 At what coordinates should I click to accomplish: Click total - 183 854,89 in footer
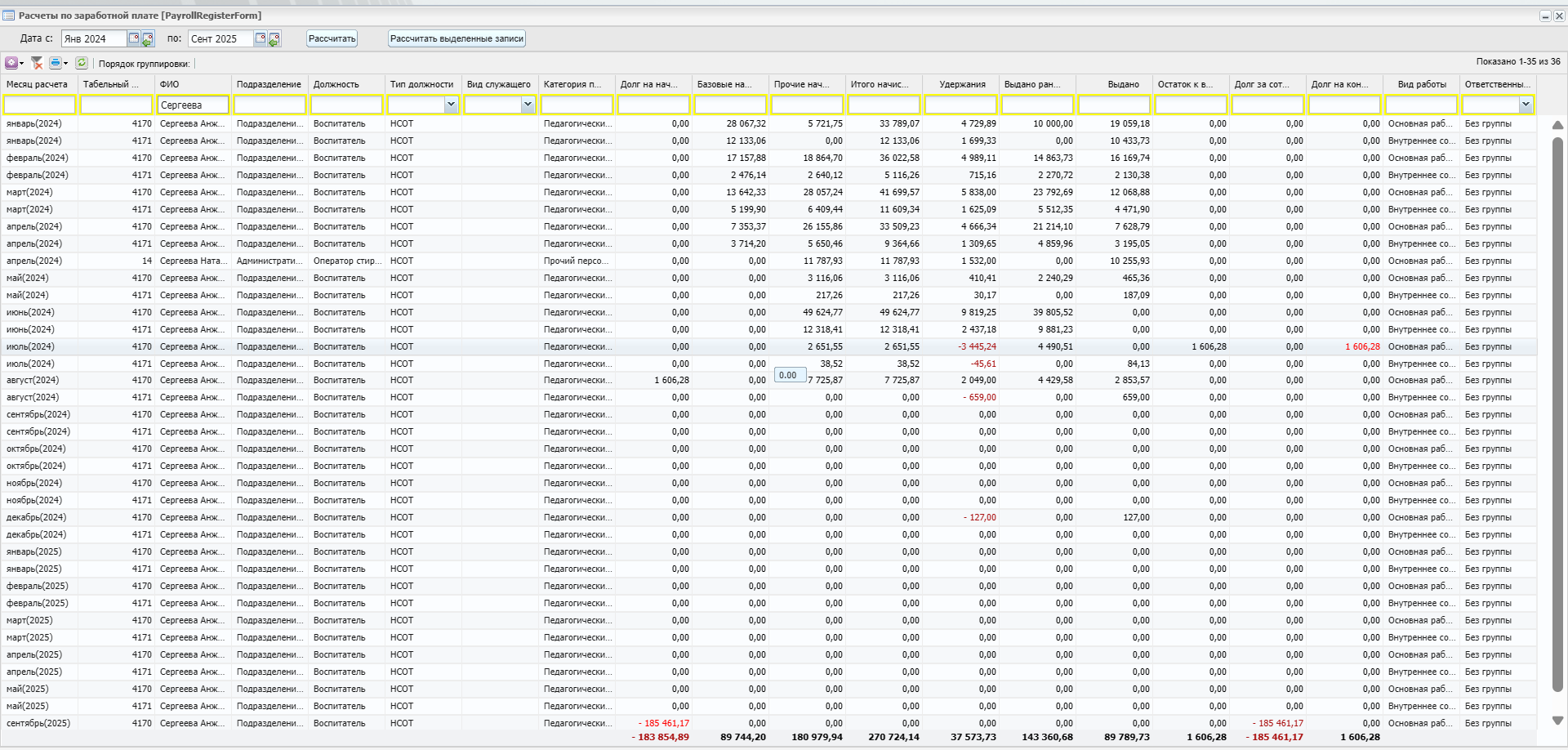click(660, 737)
